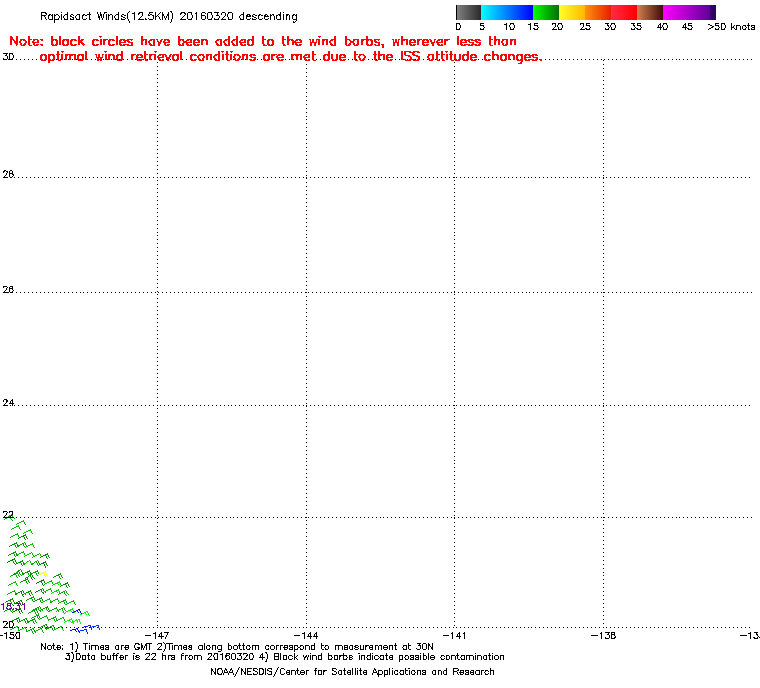Select the brown 35-40 knots color segment

tap(650, 12)
